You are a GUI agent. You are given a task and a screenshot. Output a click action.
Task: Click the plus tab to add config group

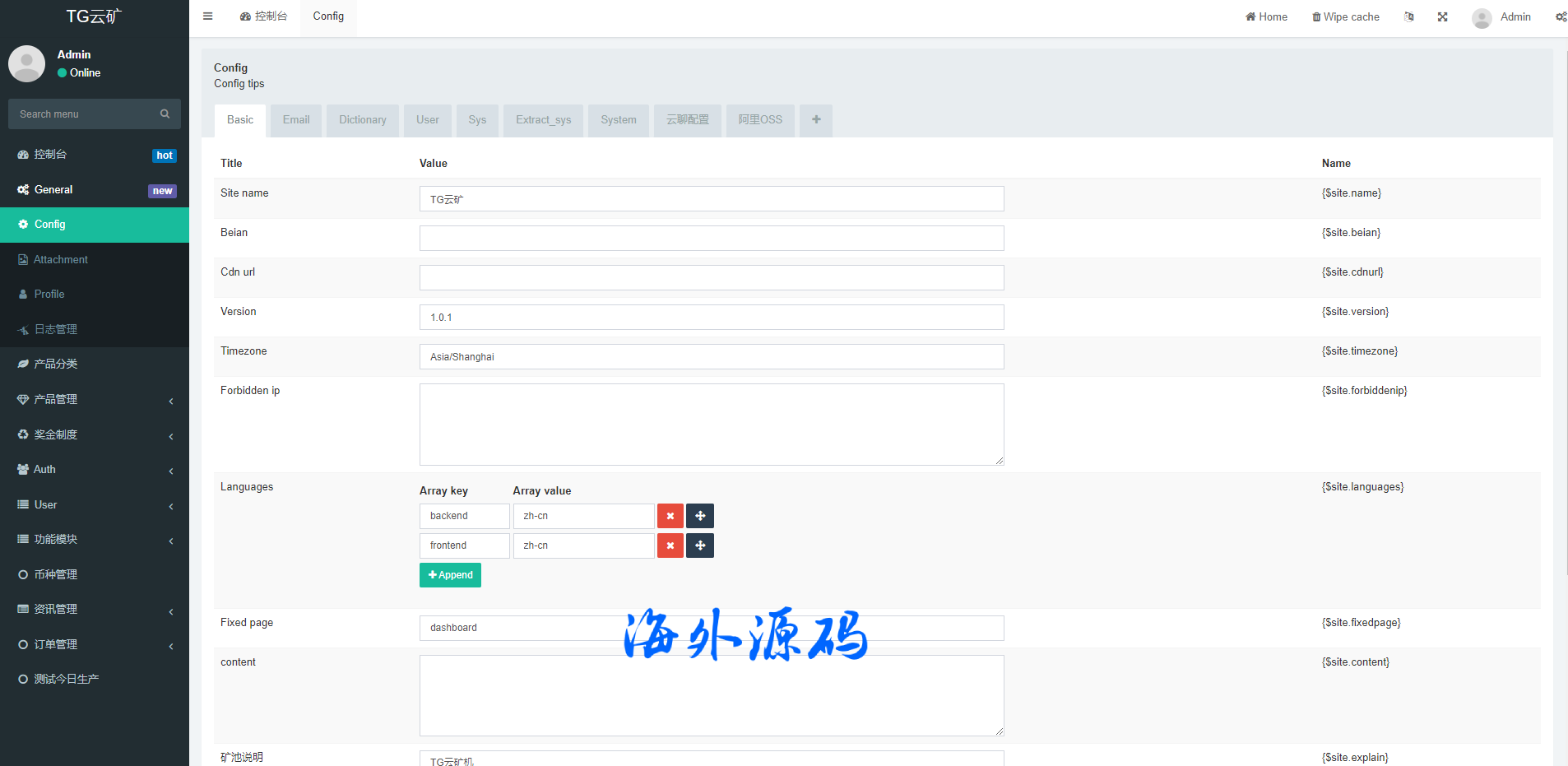click(816, 120)
